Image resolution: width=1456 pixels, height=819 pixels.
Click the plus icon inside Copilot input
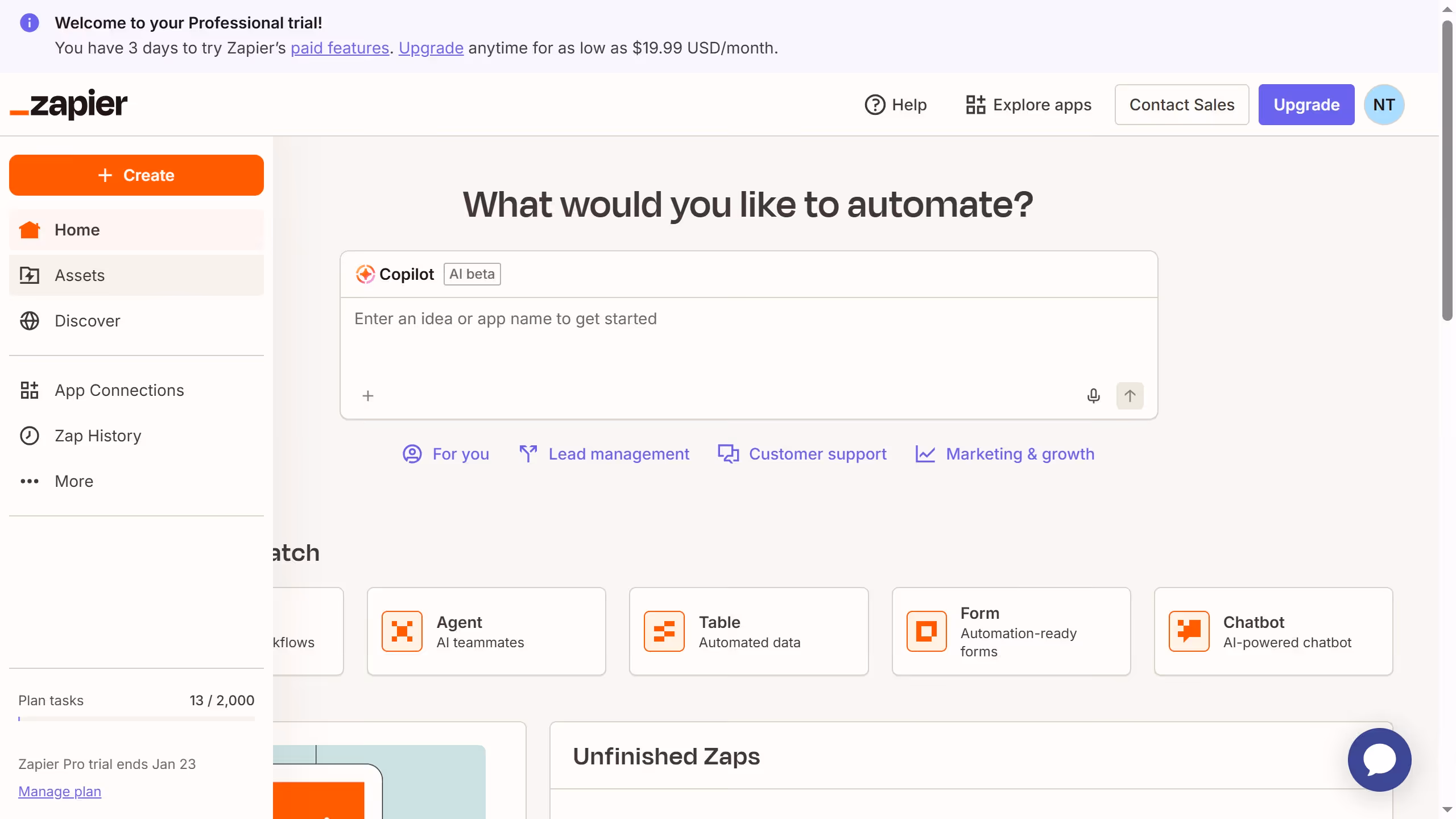pos(368,395)
